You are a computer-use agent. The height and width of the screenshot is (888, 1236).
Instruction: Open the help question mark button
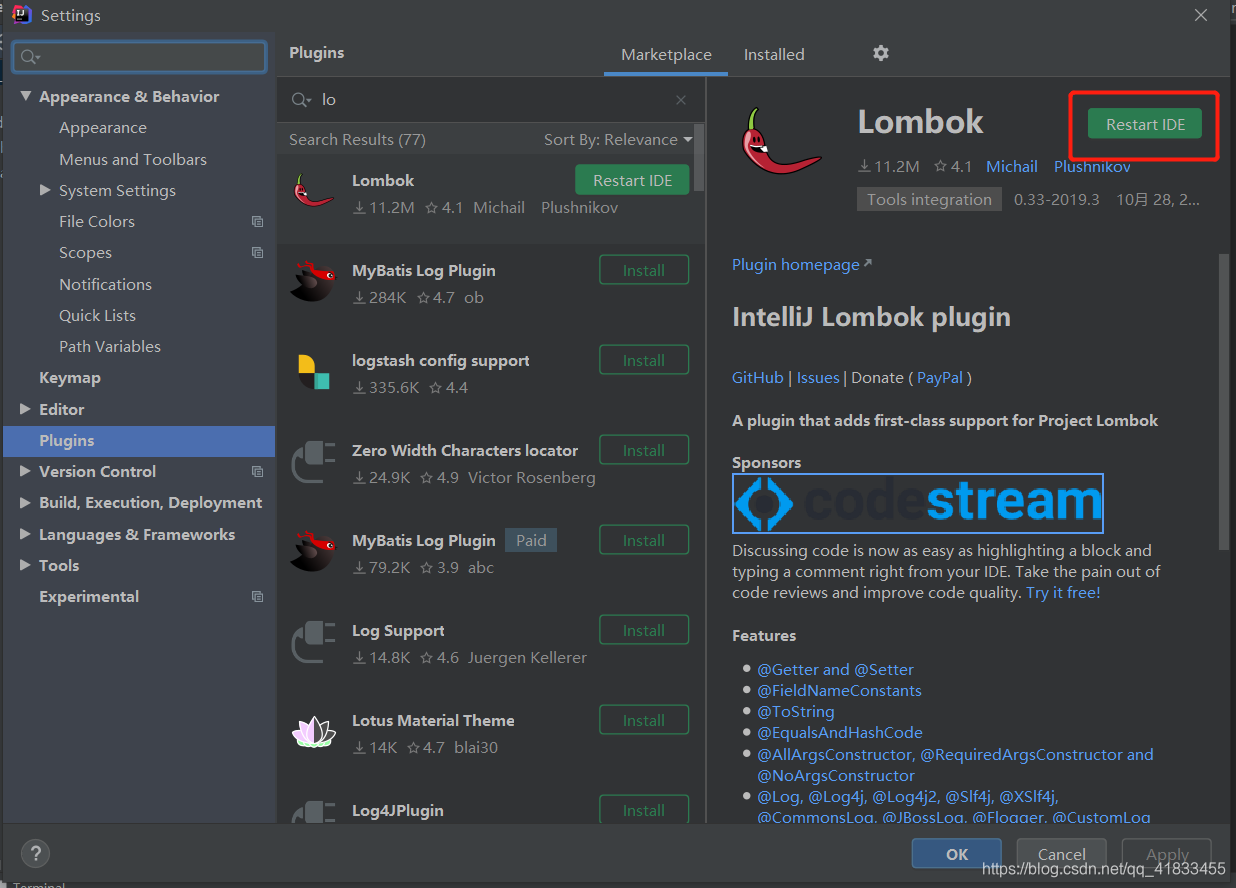[35, 854]
